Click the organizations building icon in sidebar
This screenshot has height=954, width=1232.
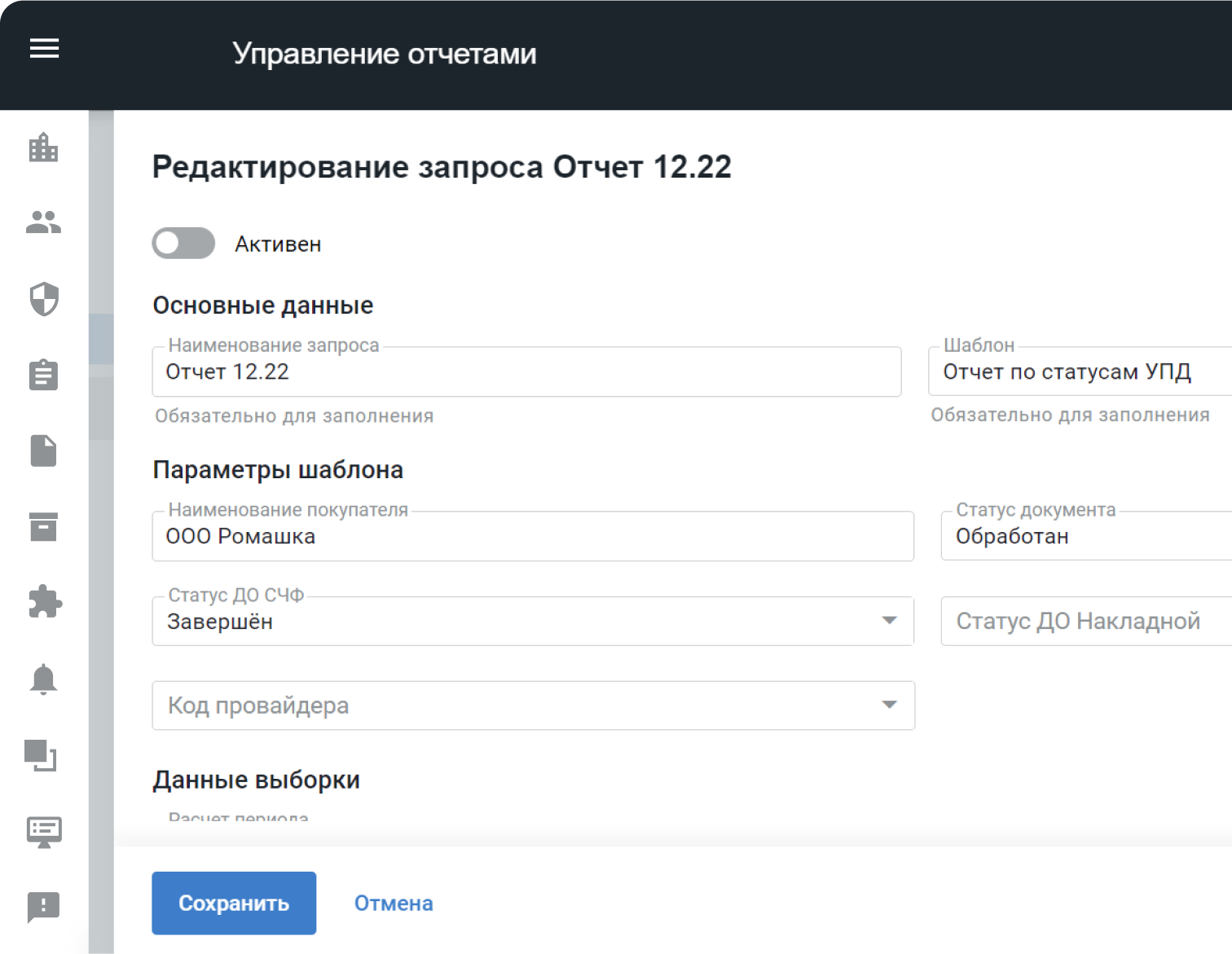(x=44, y=147)
